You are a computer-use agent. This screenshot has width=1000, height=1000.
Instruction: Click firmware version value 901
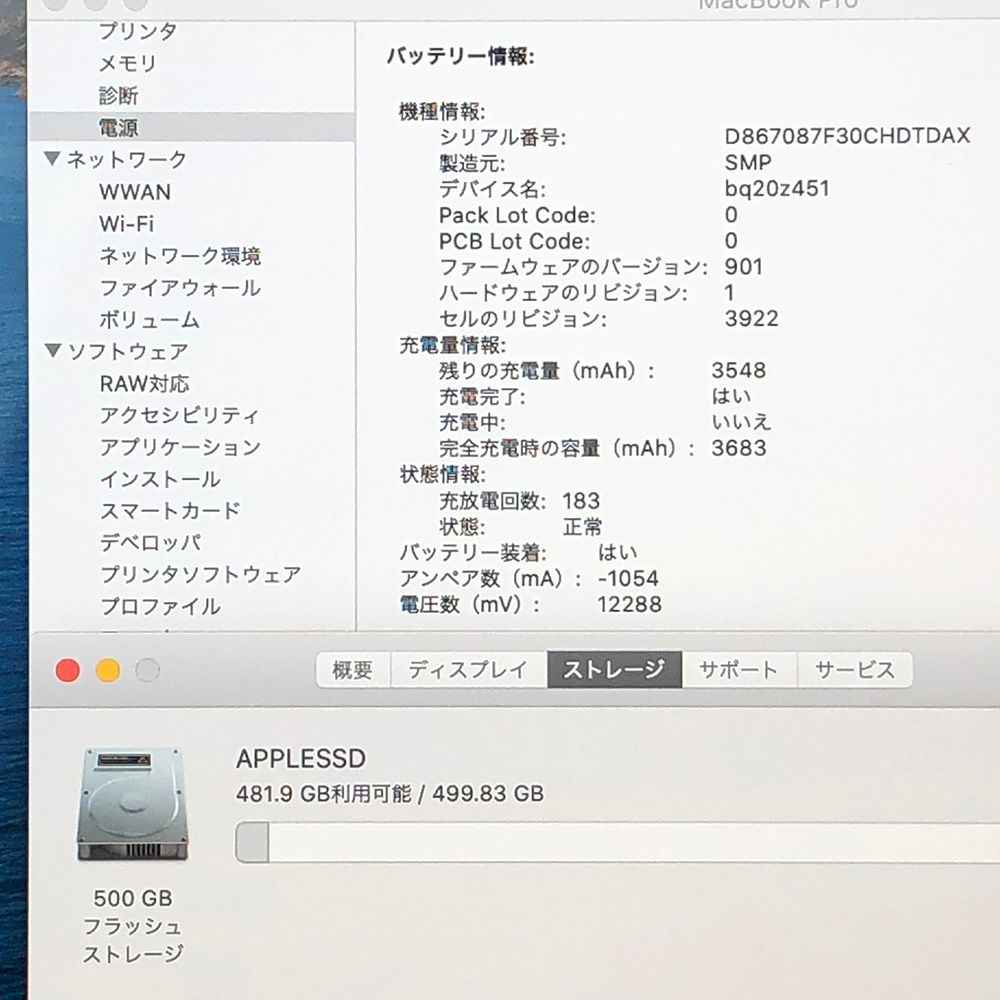744,266
